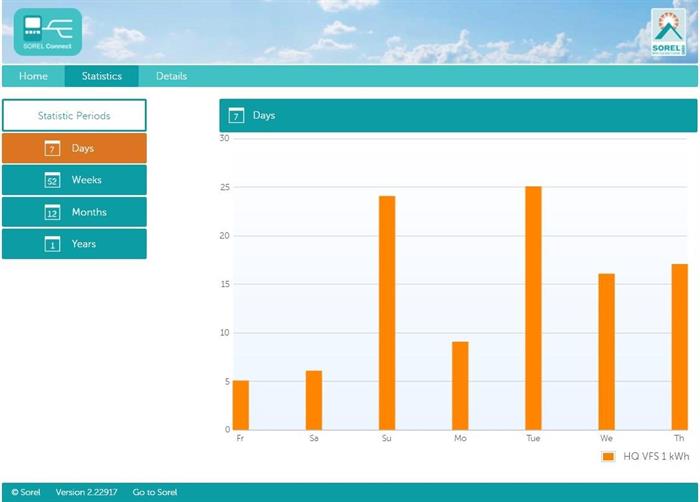This screenshot has height=502, width=700.
Task: Click the calendar icon in chart header
Action: coord(237,116)
